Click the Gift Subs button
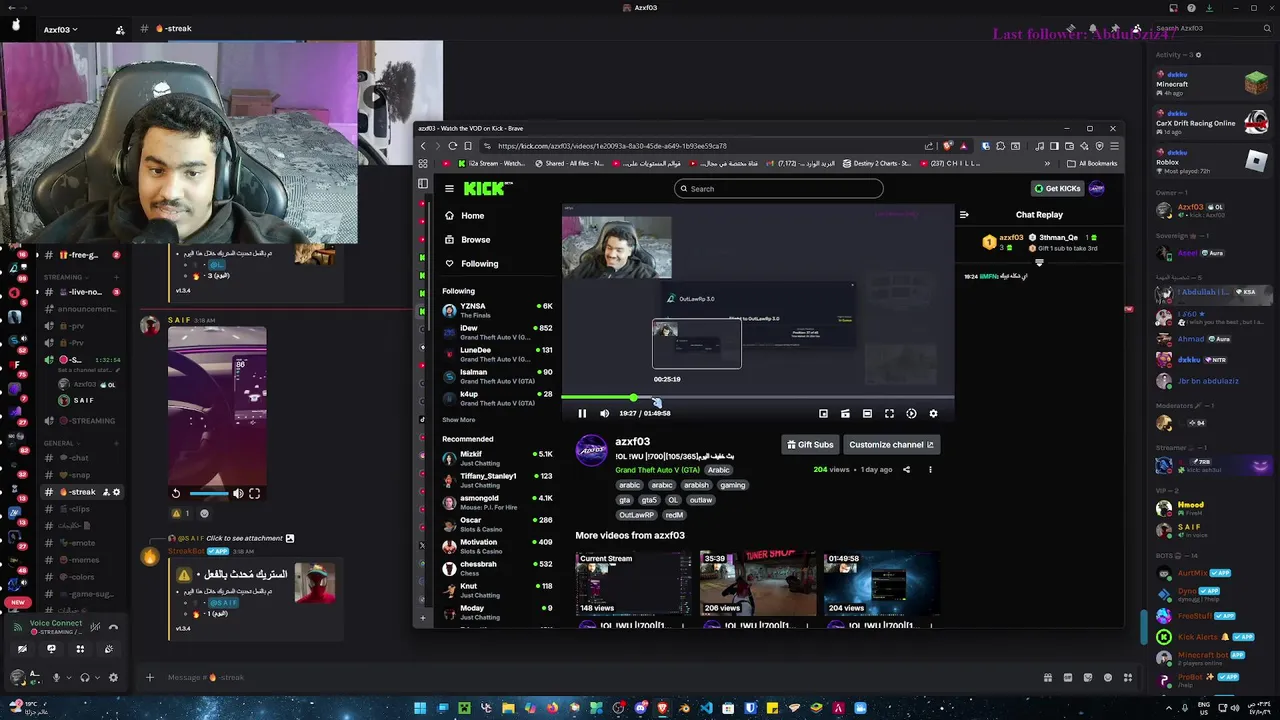The image size is (1280, 720). click(x=810, y=445)
